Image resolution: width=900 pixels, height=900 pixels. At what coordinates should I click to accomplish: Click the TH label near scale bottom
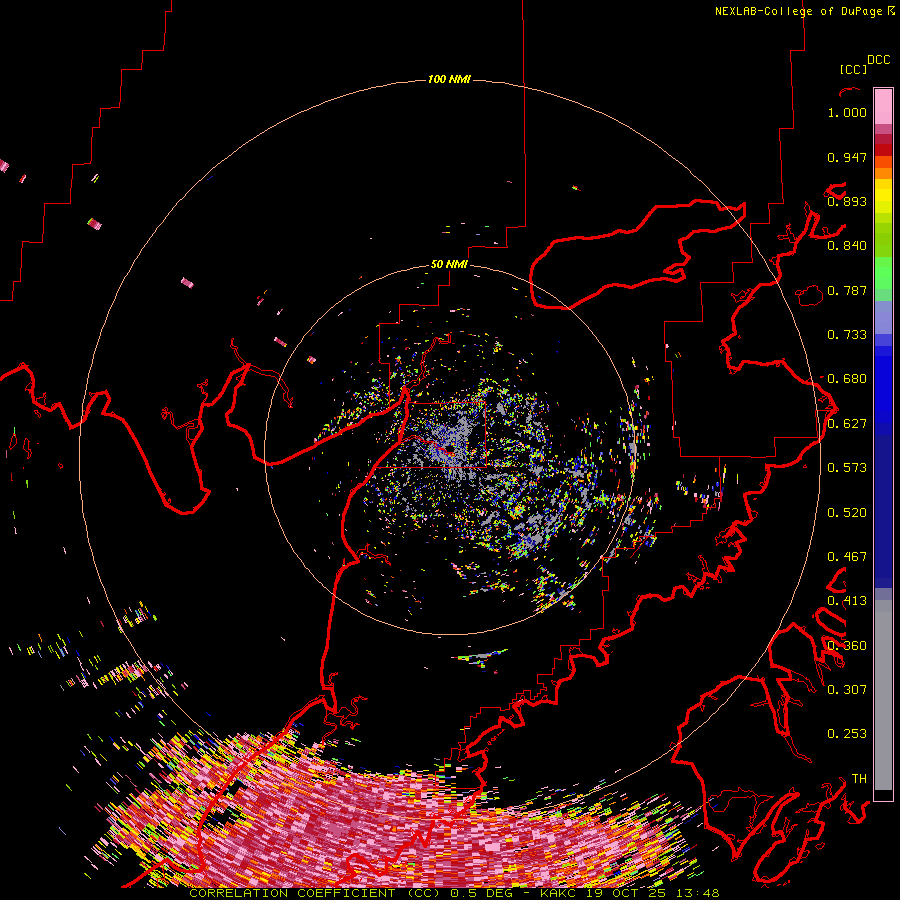[x=859, y=779]
